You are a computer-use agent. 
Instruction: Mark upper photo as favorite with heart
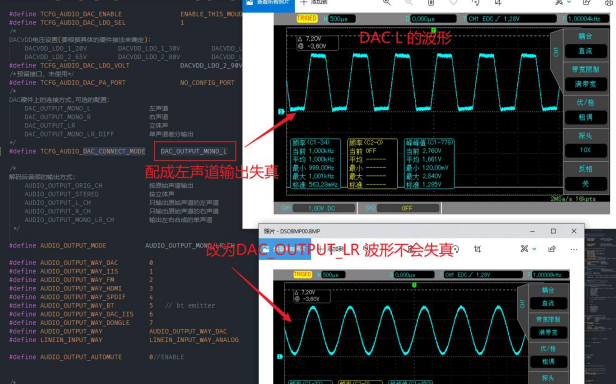453,2
